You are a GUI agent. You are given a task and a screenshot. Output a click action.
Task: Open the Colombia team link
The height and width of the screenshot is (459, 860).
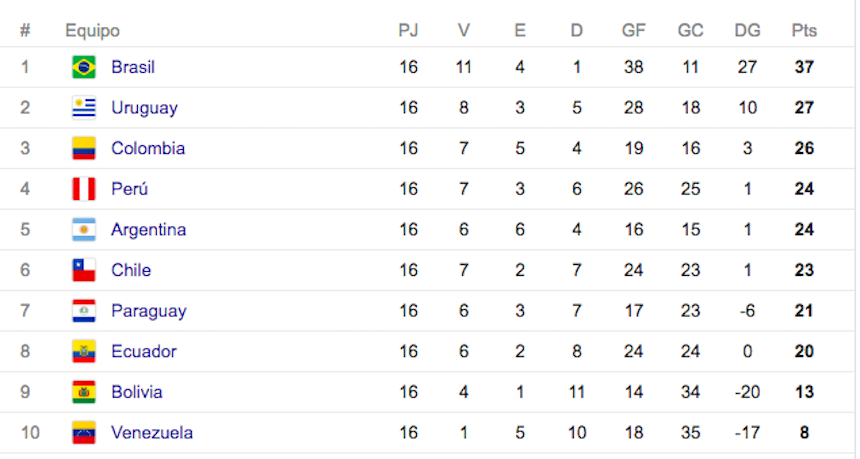pos(148,148)
